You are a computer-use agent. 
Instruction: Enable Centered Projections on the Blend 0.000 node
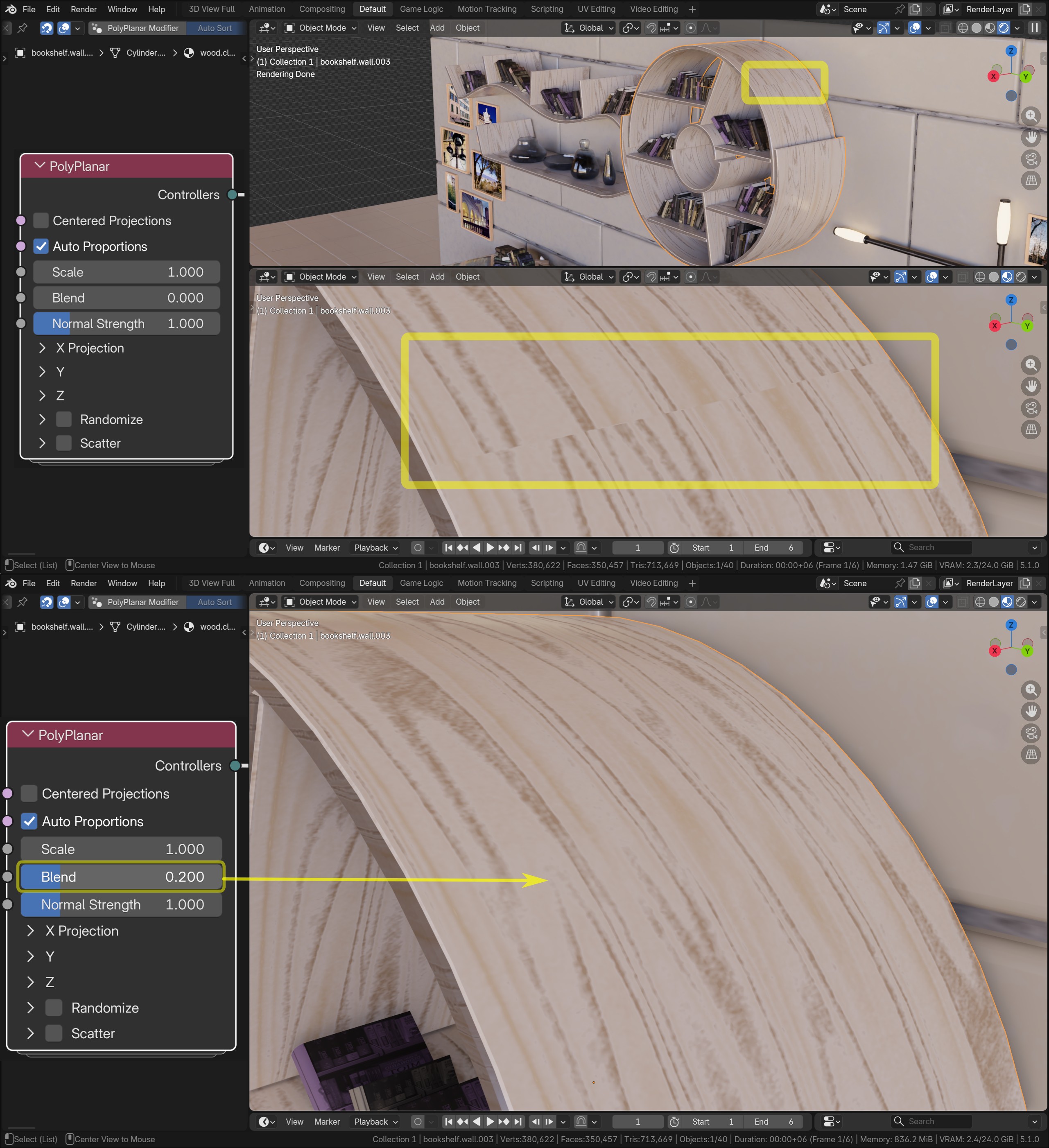tap(41, 220)
